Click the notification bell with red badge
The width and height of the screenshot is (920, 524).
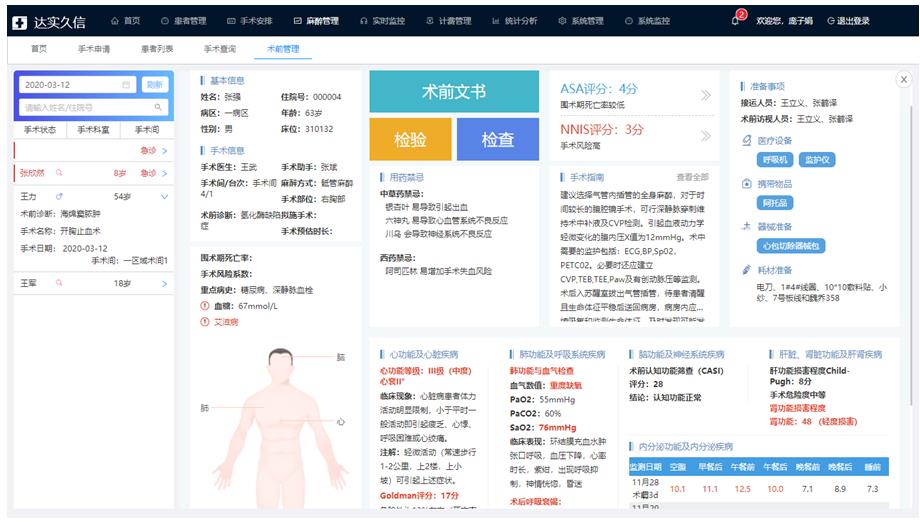tap(736, 20)
